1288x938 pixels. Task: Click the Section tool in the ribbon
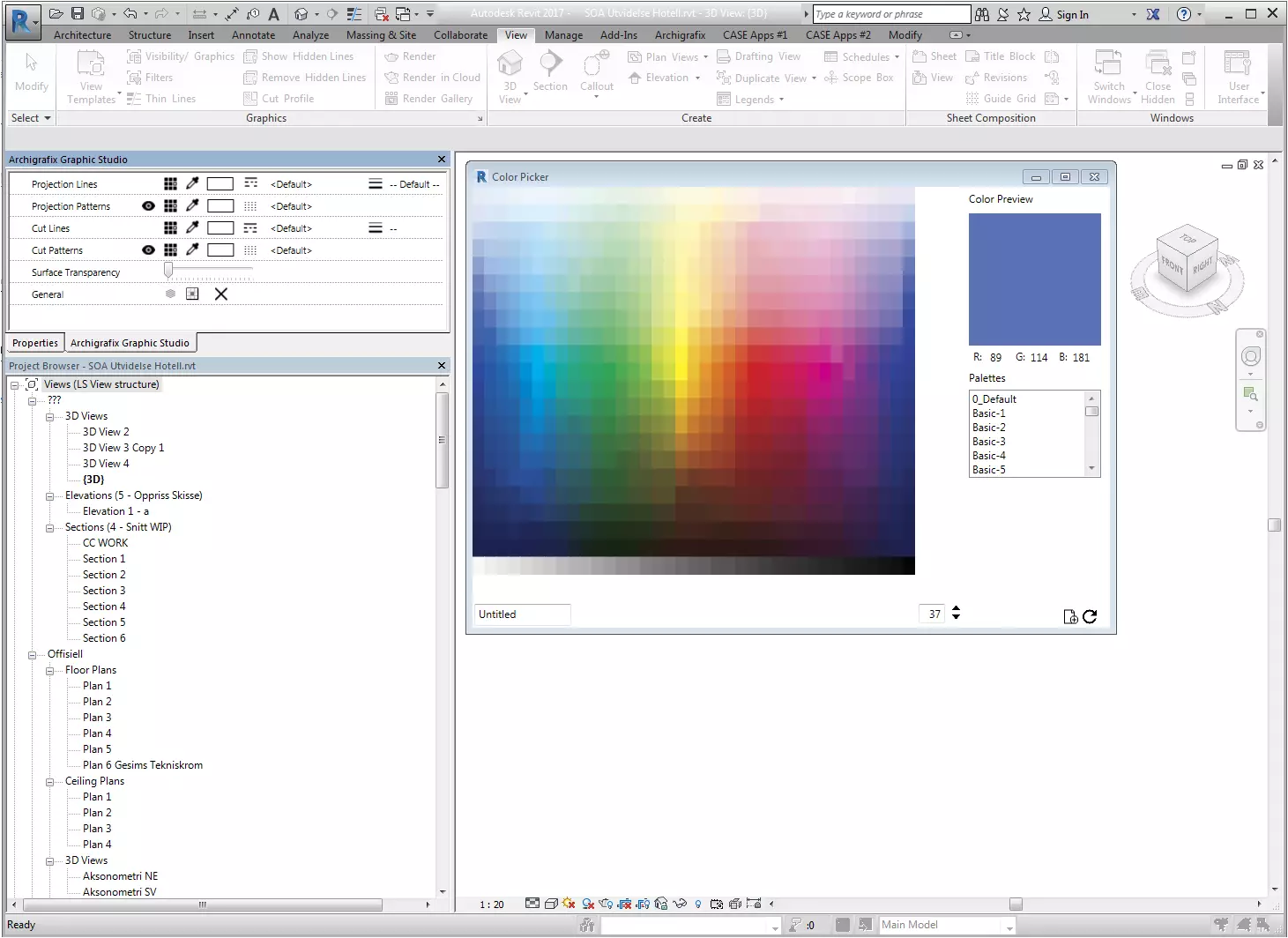(550, 71)
